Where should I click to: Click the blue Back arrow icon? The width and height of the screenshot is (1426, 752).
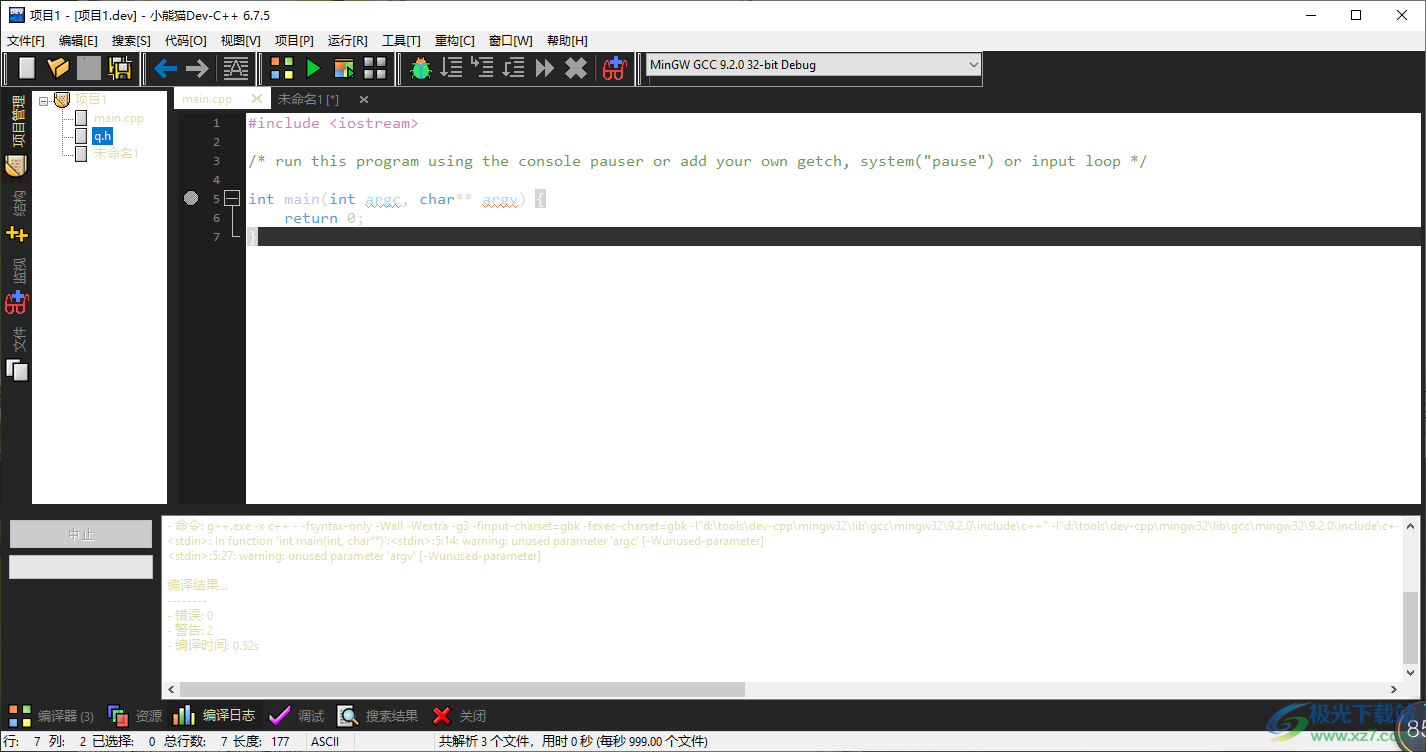[165, 68]
